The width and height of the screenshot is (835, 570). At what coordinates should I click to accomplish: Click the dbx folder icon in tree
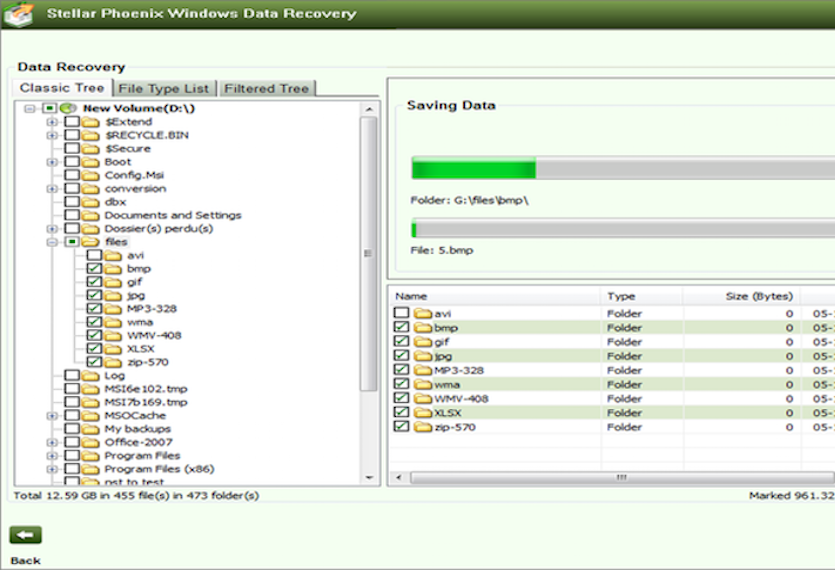coord(91,202)
